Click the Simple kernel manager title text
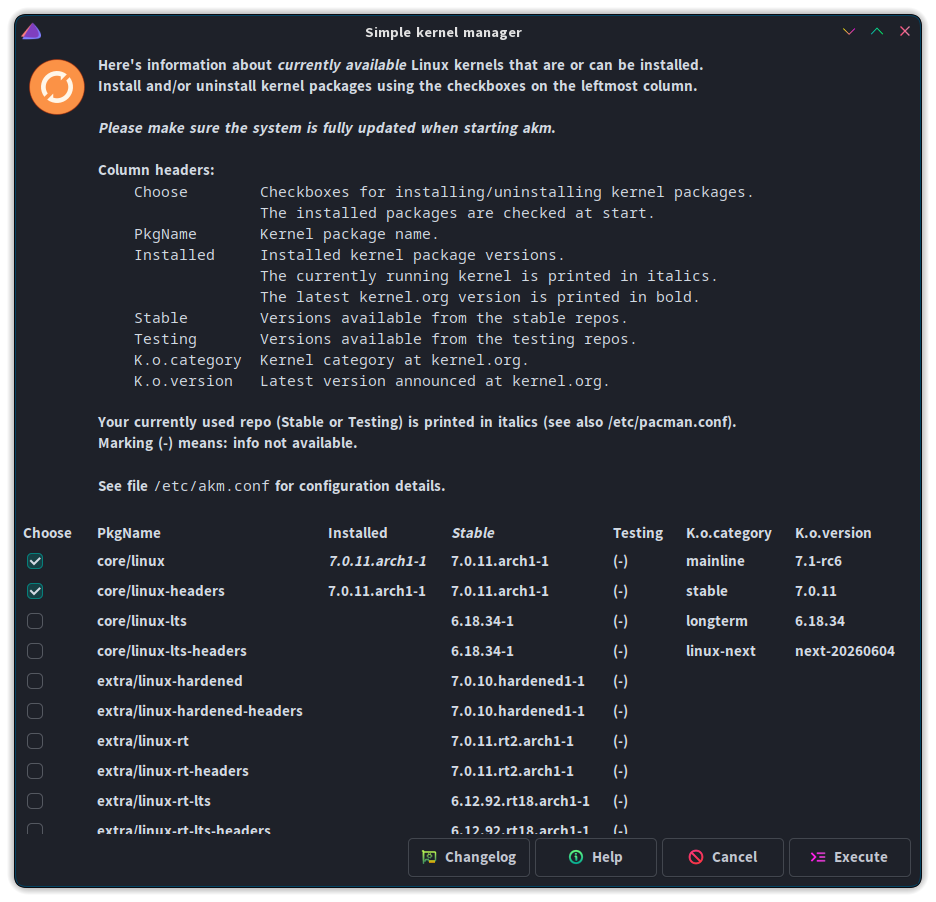The width and height of the screenshot is (936, 902). click(444, 32)
